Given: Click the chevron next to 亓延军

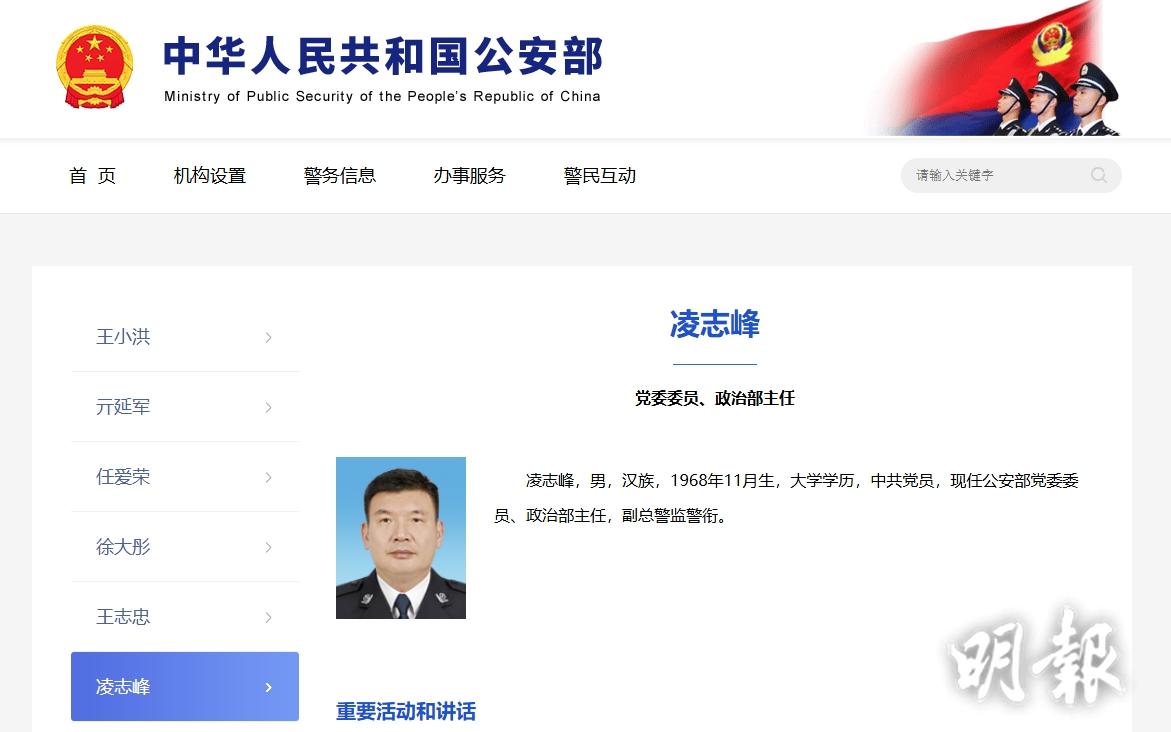Looking at the screenshot, I should click(268, 407).
